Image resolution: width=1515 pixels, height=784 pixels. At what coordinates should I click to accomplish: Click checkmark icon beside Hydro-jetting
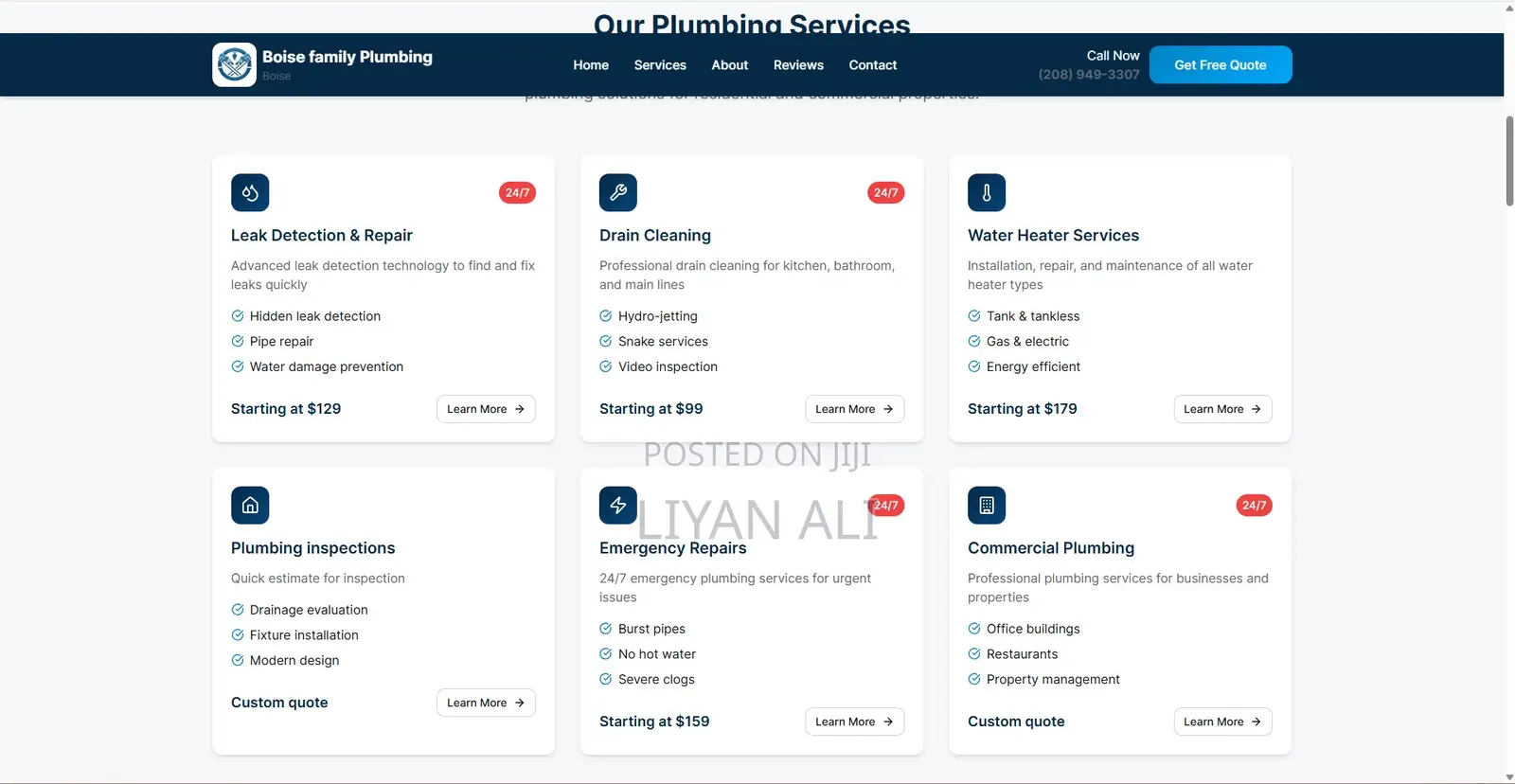tap(606, 315)
